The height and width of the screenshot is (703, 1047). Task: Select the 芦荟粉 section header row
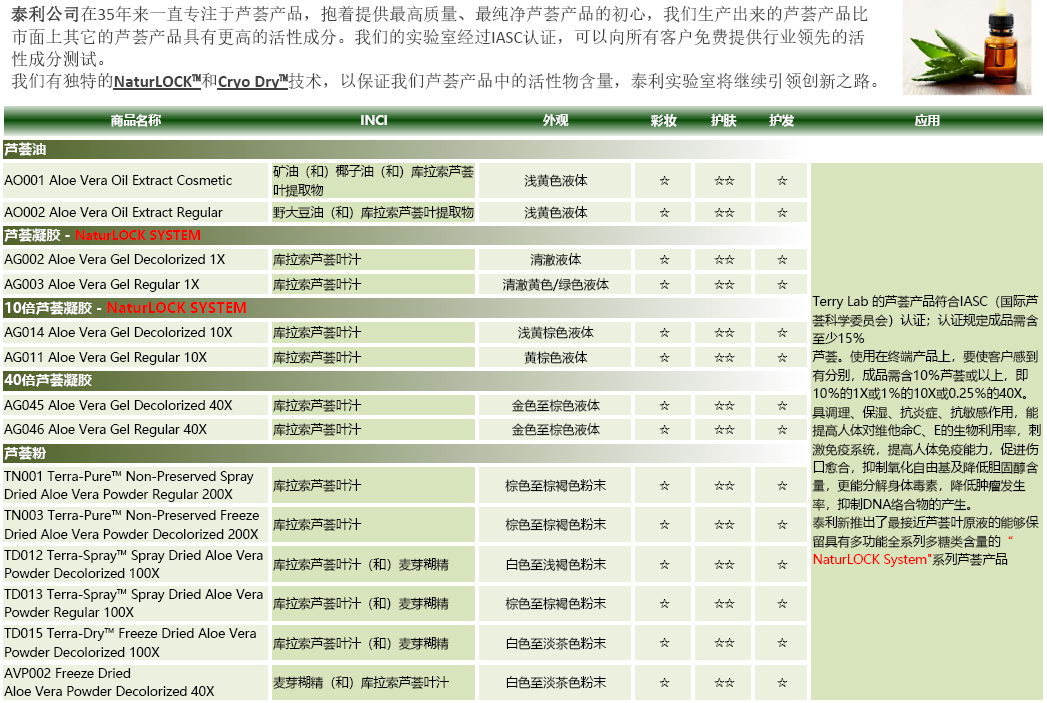25,453
